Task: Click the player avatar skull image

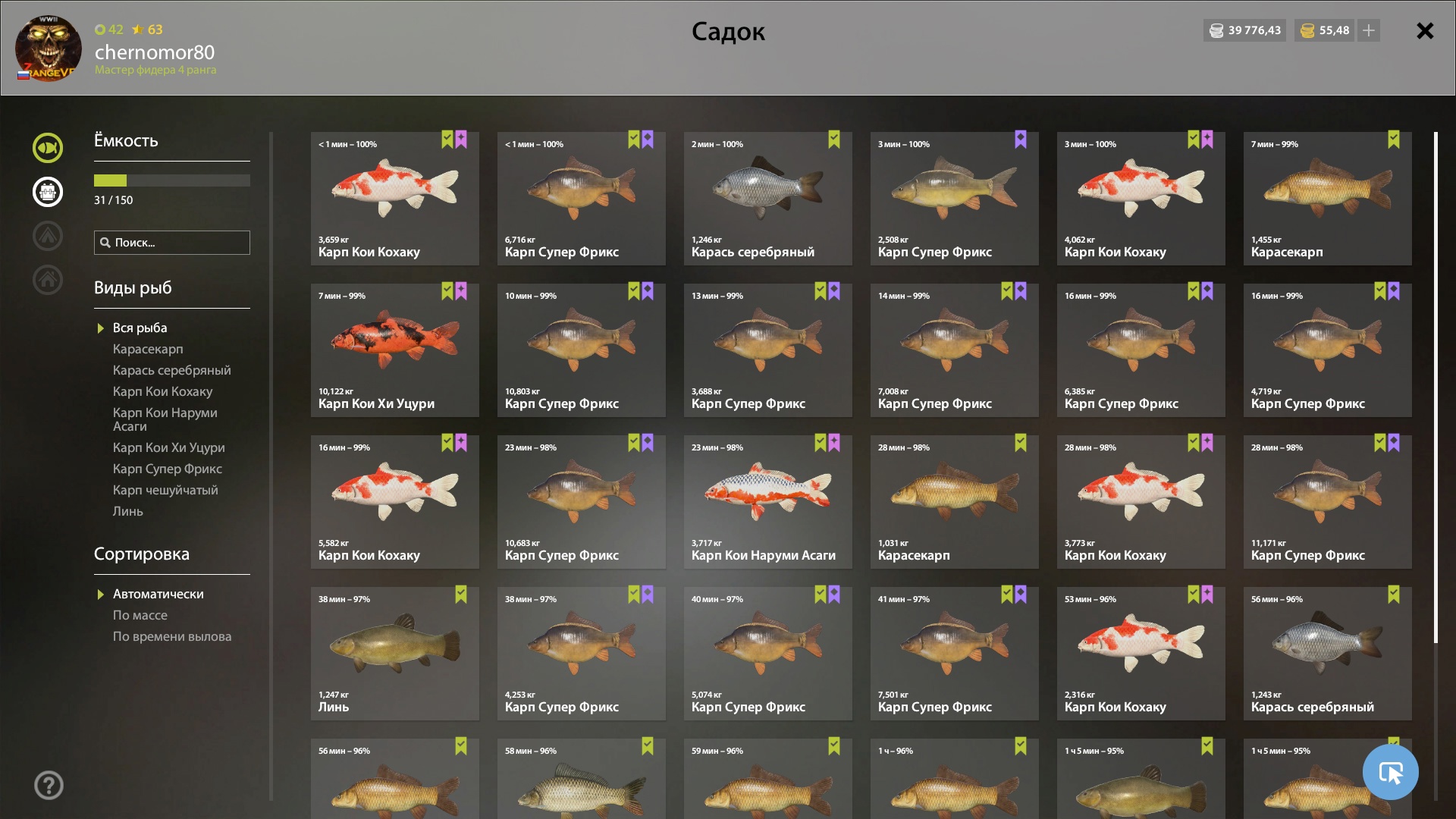Action: [49, 49]
